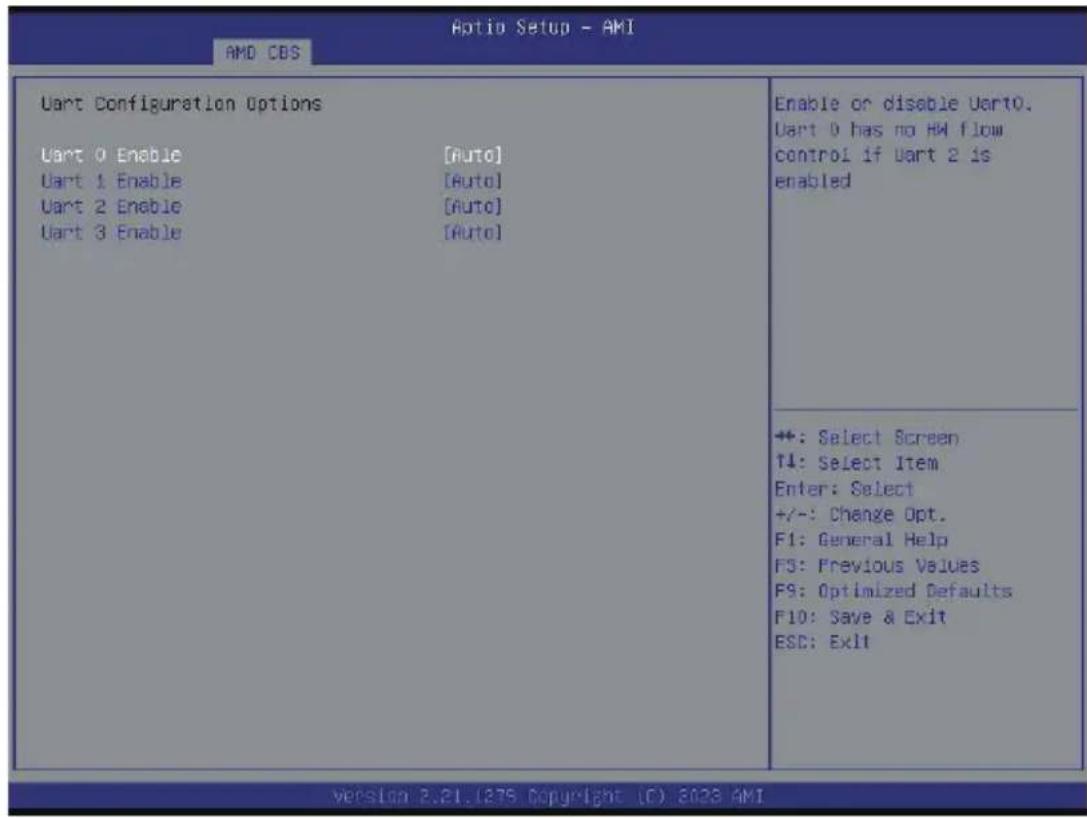The image size is (1087, 818).
Task: Select the Uart 0 Enable option
Action: pyautogui.click(x=111, y=155)
